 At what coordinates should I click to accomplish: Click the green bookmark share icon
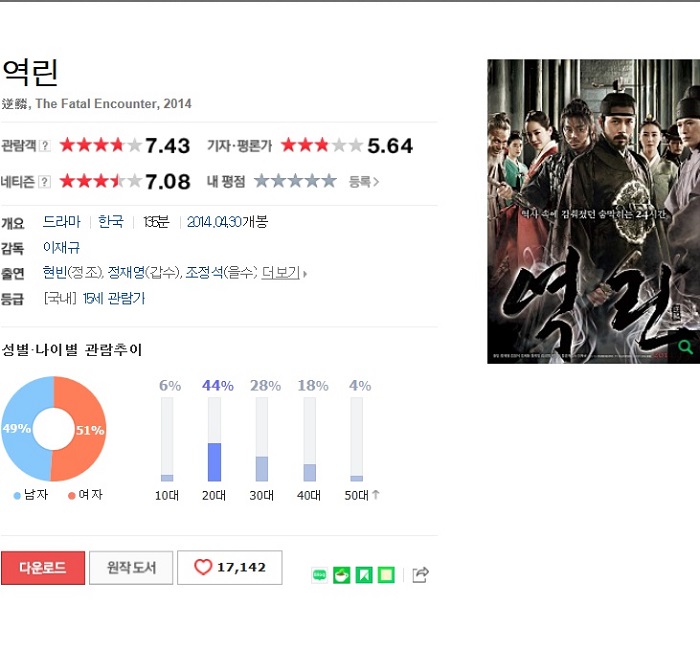point(364,575)
